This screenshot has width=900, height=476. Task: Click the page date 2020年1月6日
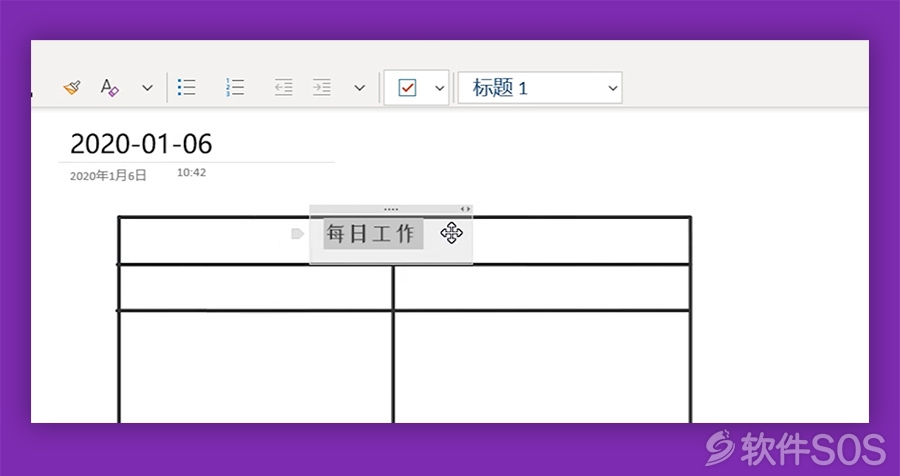[x=108, y=175]
